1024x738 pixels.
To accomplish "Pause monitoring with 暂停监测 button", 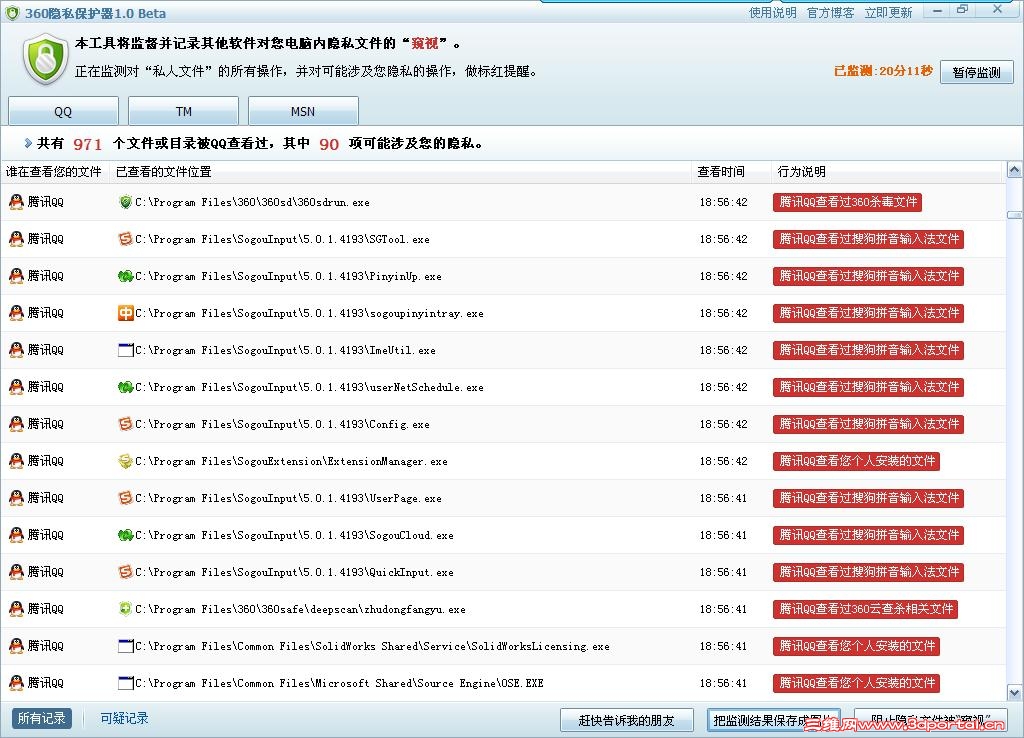I will coord(976,72).
